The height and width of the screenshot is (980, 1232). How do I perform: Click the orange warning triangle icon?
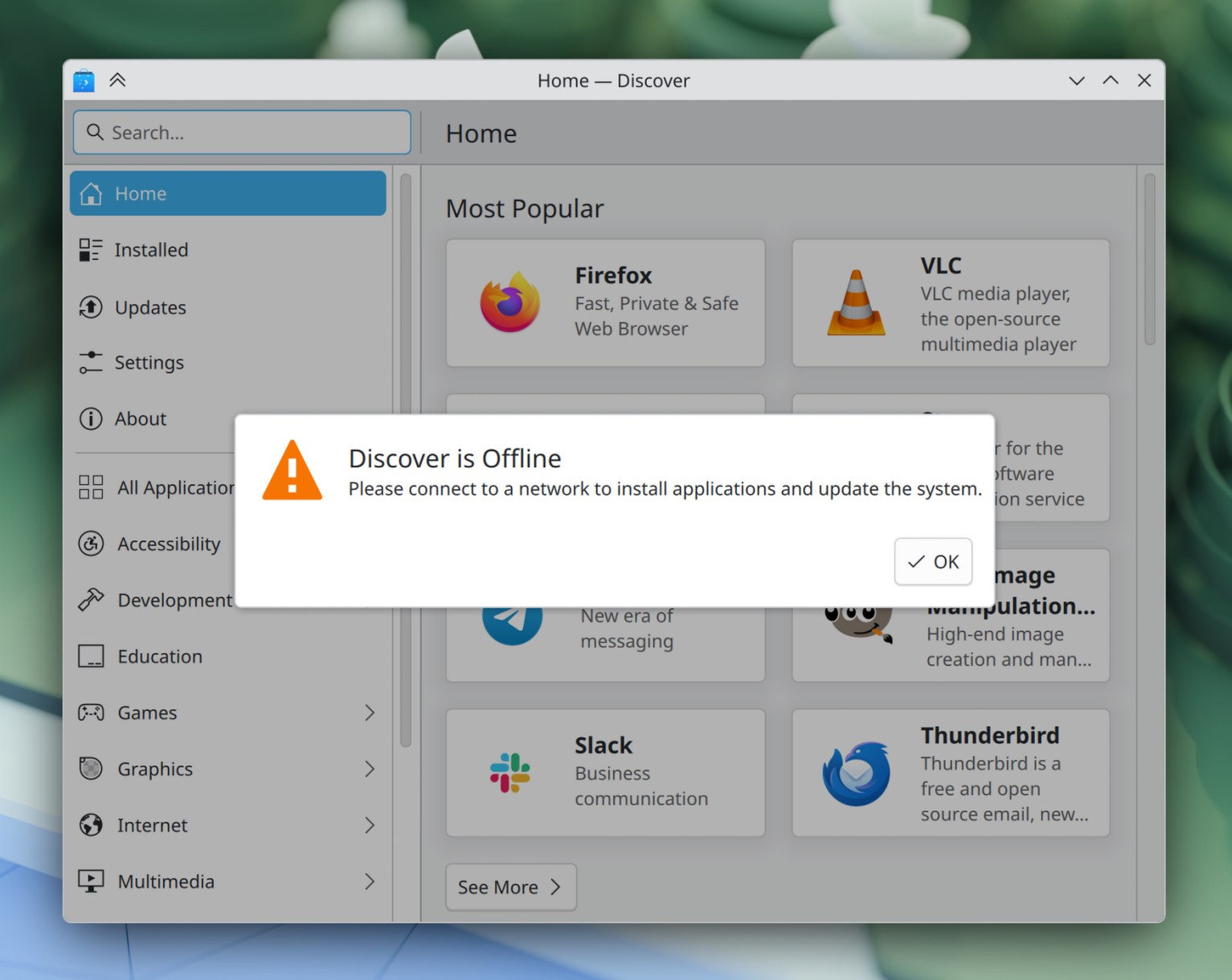[293, 471]
